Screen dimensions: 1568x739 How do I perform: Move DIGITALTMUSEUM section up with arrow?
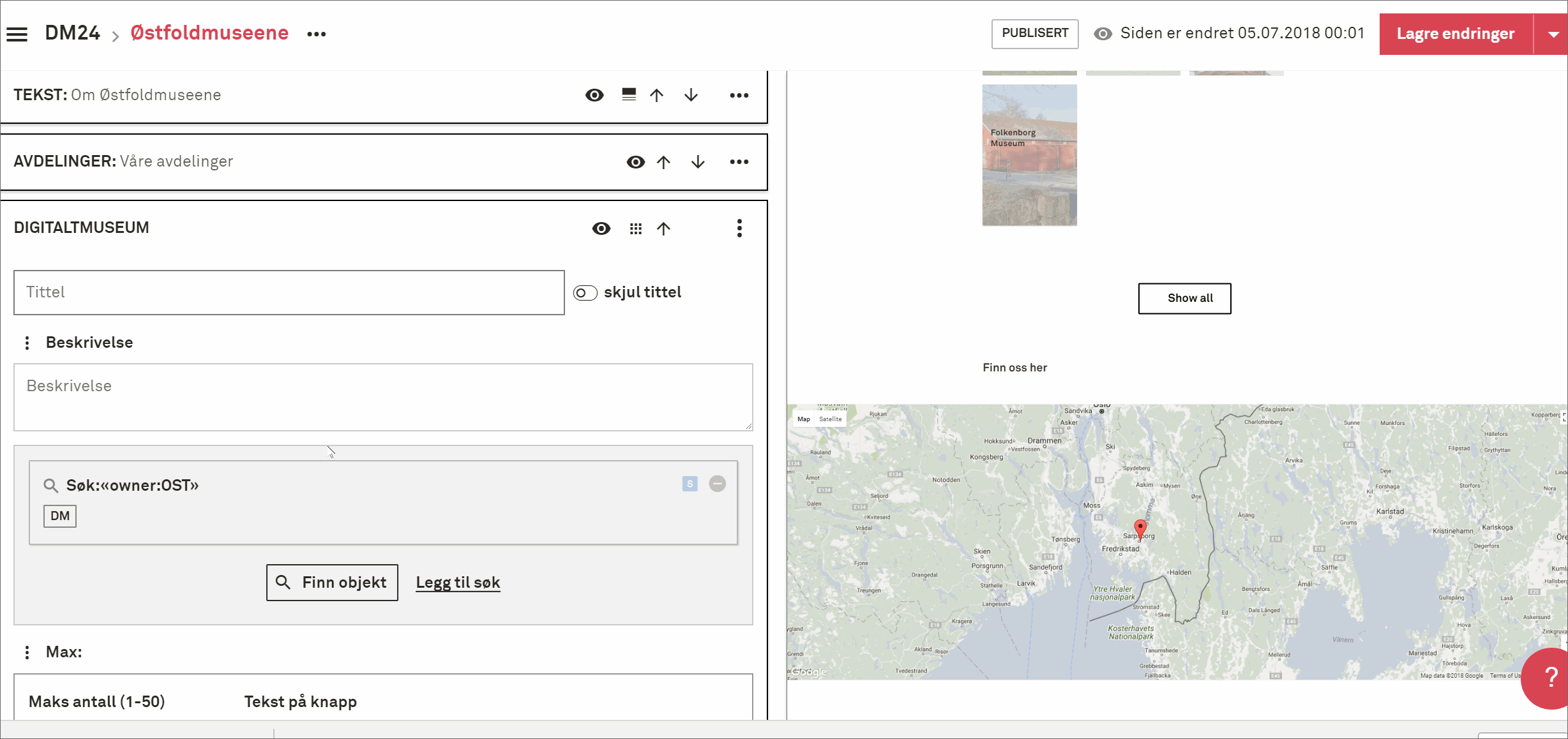663,228
